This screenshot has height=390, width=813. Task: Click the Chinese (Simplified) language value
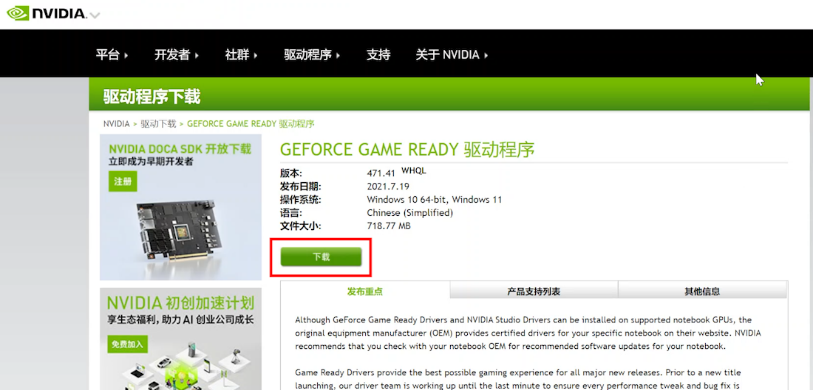[410, 213]
